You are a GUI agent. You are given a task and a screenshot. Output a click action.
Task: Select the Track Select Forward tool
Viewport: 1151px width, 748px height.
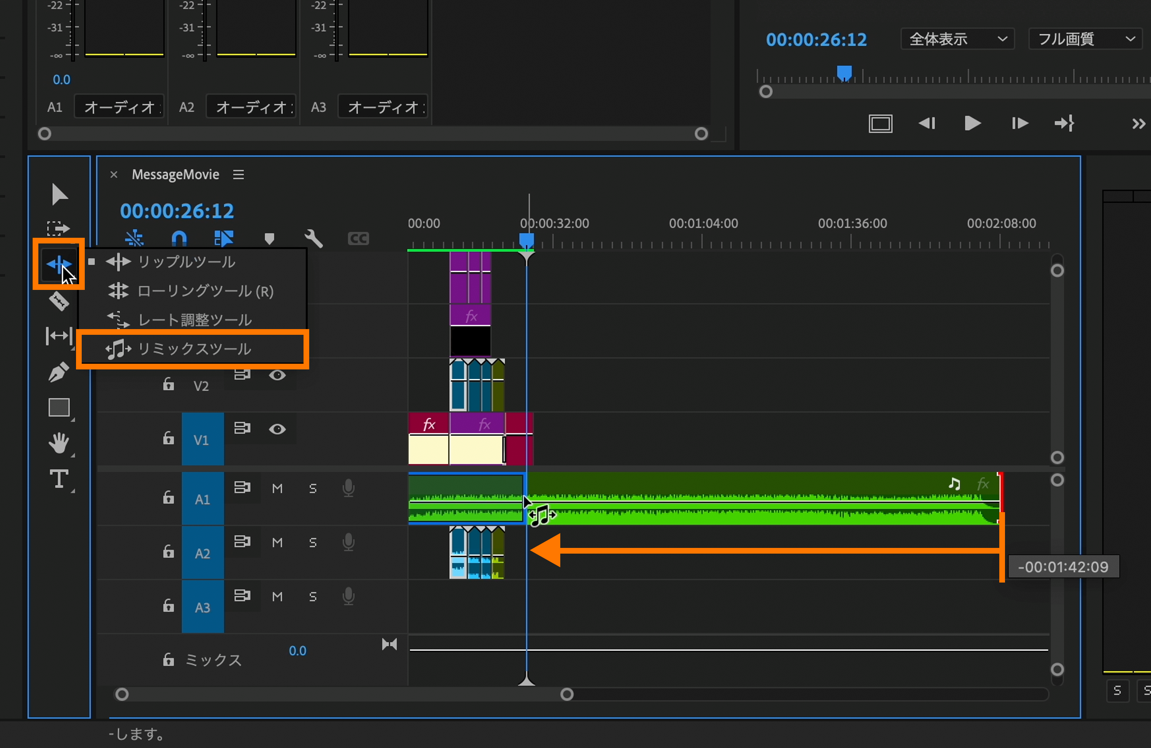point(59,228)
